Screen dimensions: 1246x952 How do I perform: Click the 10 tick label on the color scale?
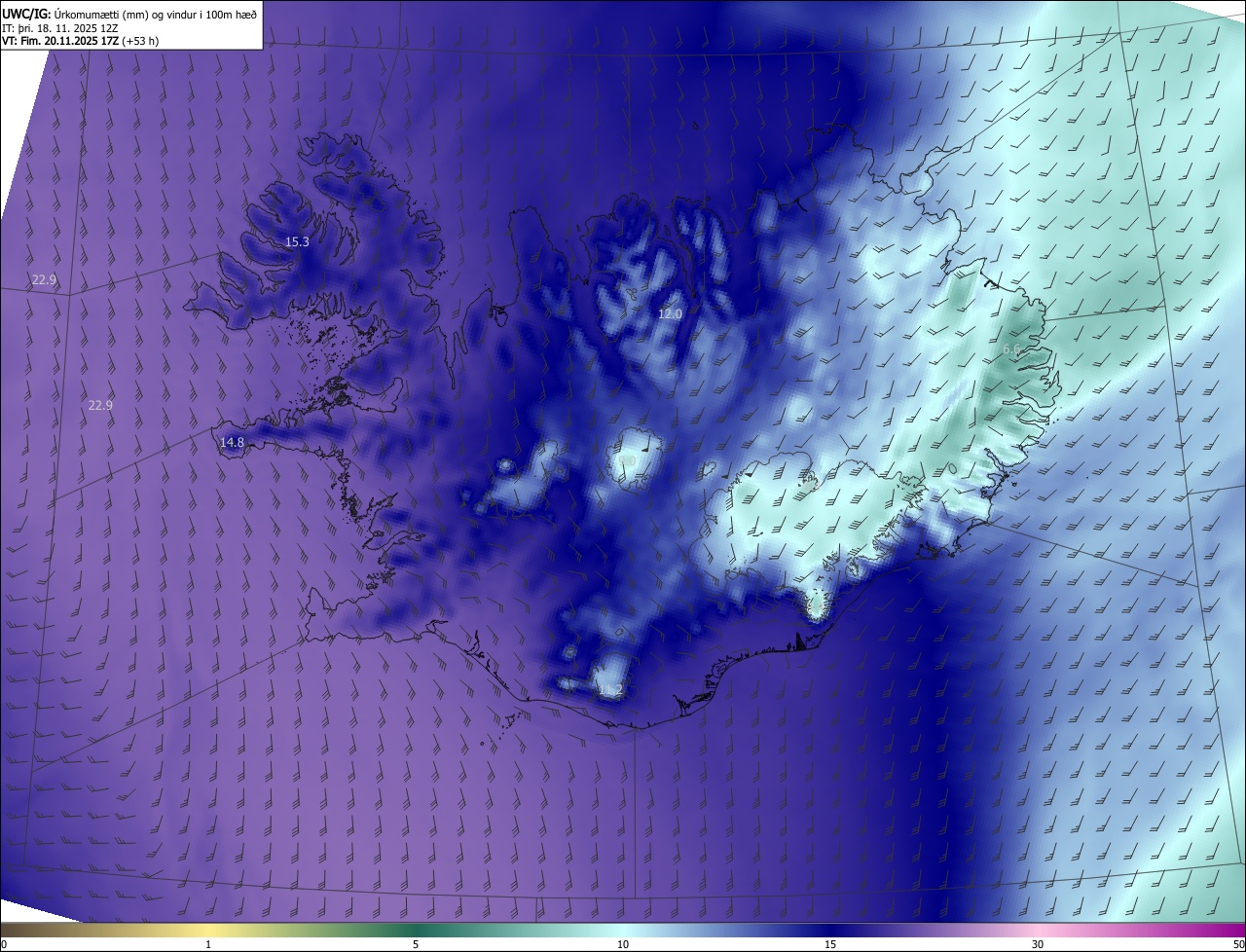coord(623,944)
